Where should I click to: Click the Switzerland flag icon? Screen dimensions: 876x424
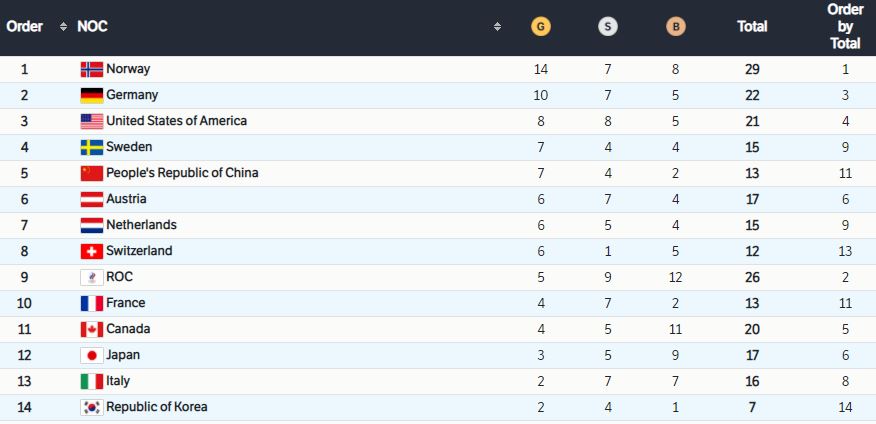(91, 251)
